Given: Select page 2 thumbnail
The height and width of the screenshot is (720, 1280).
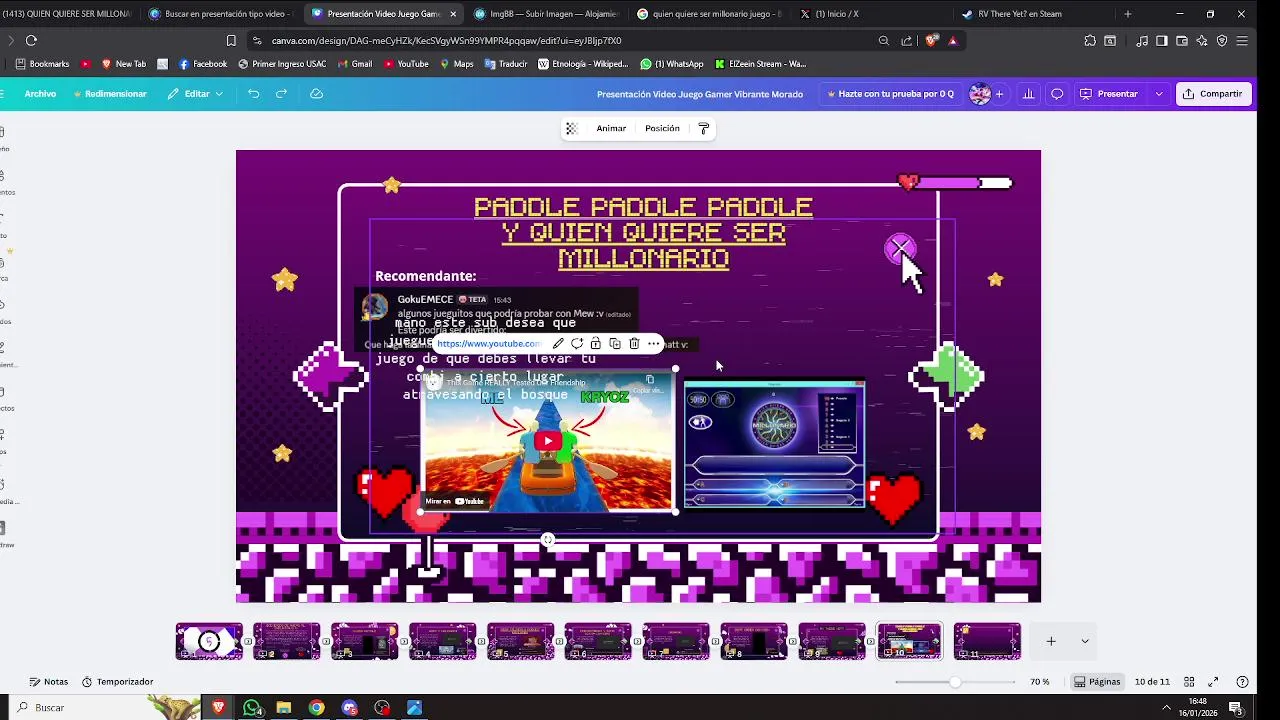Looking at the screenshot, I should 287,641.
